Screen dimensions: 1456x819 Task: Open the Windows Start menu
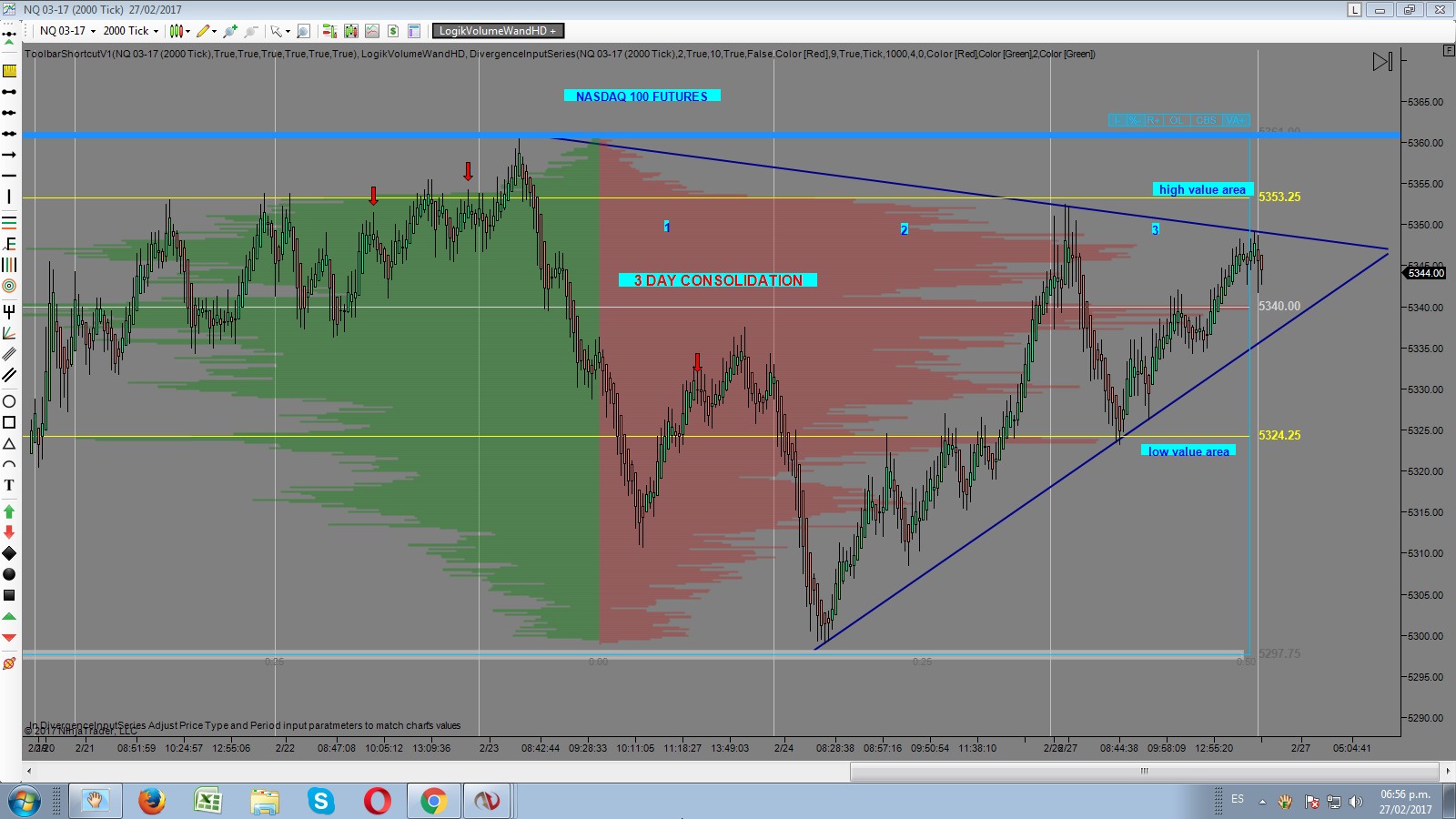[x=24, y=802]
